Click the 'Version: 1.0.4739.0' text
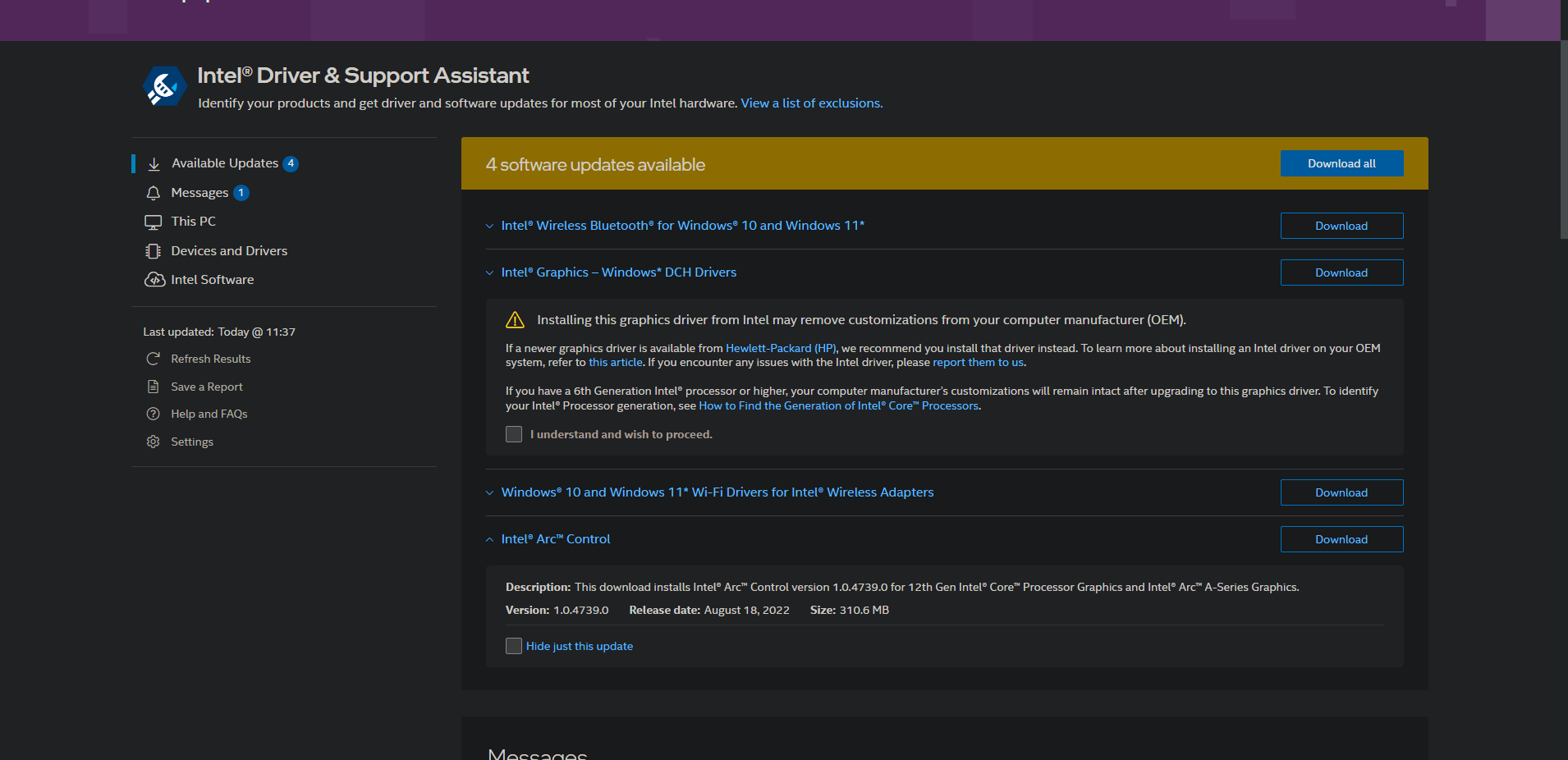The image size is (1568, 760). pos(557,611)
